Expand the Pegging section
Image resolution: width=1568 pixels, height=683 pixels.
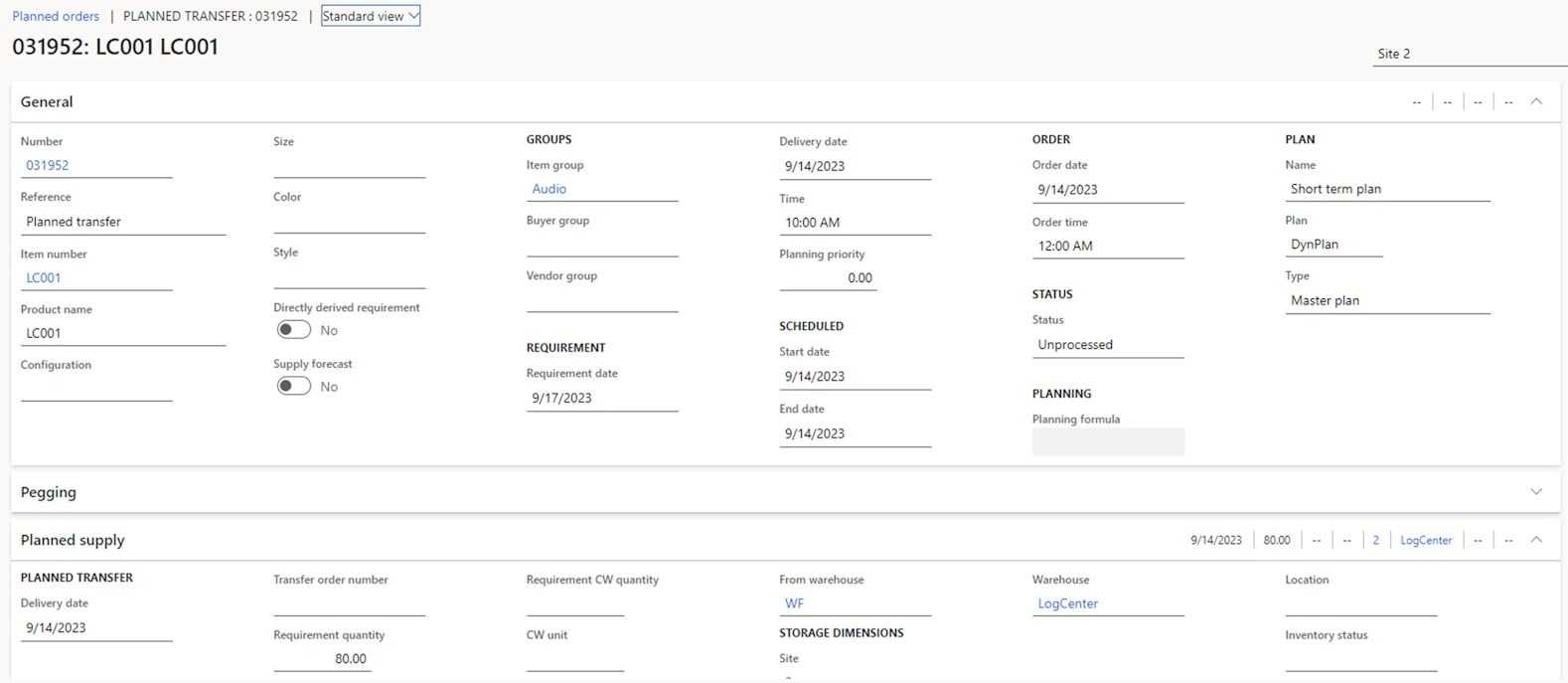point(1536,492)
